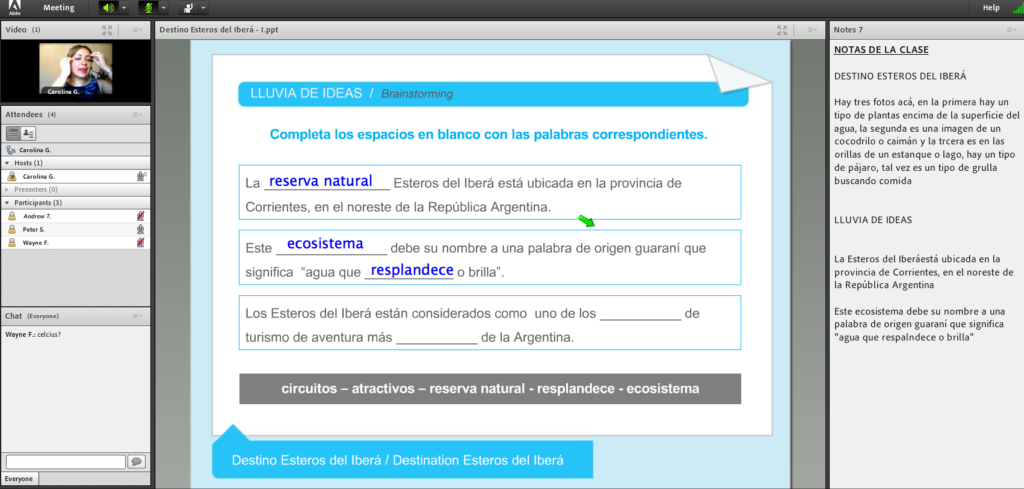The height and width of the screenshot is (489, 1024).
Task: Open the status options dropdown arrow
Action: pos(203,7)
